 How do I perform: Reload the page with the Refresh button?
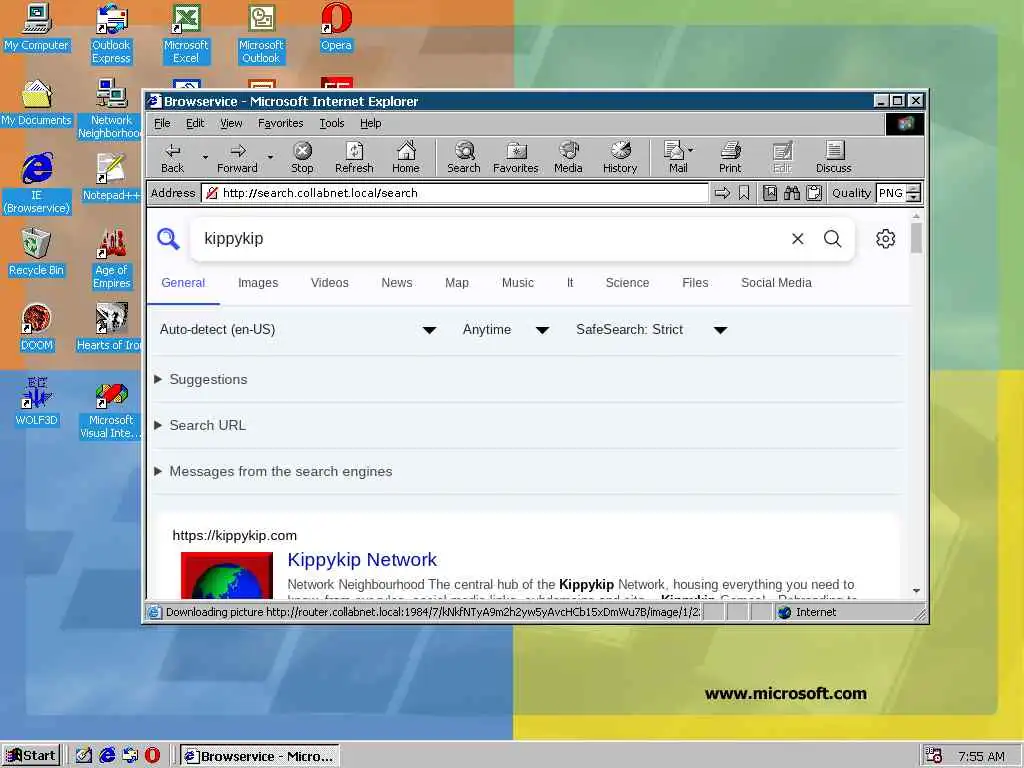354,157
